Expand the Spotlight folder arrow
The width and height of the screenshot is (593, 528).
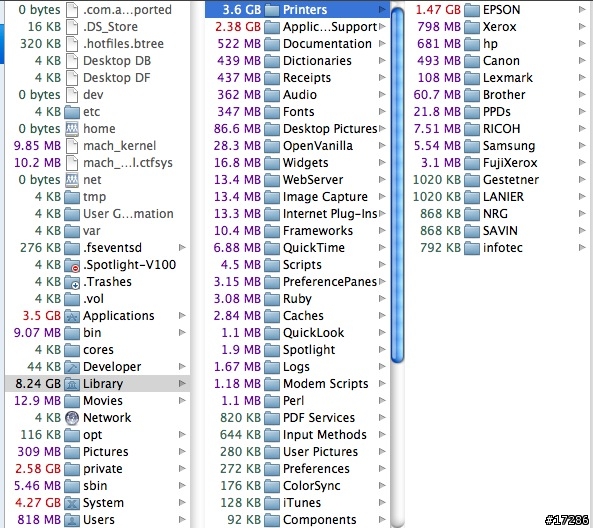(382, 349)
